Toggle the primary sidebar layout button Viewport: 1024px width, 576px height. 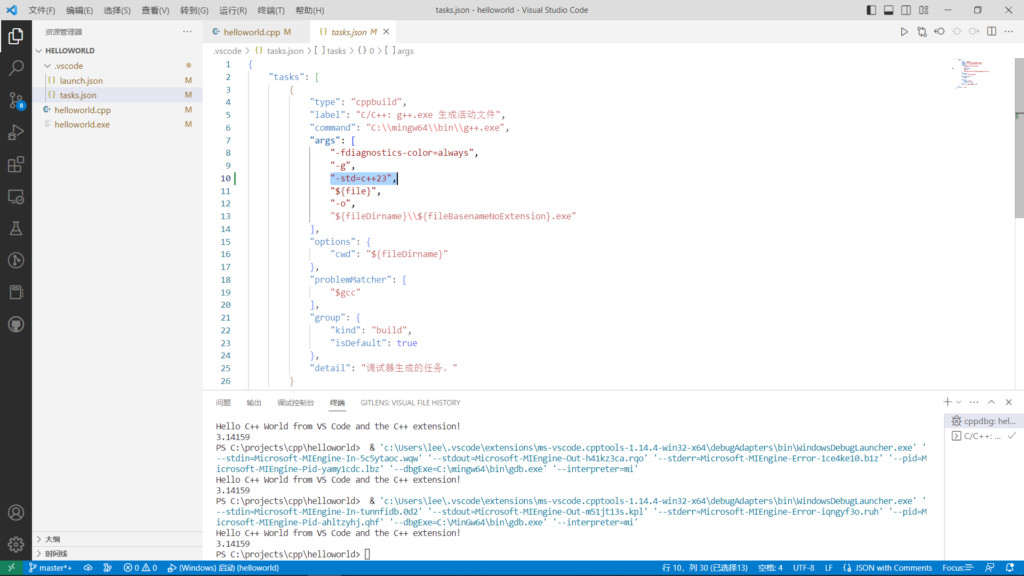(x=869, y=10)
